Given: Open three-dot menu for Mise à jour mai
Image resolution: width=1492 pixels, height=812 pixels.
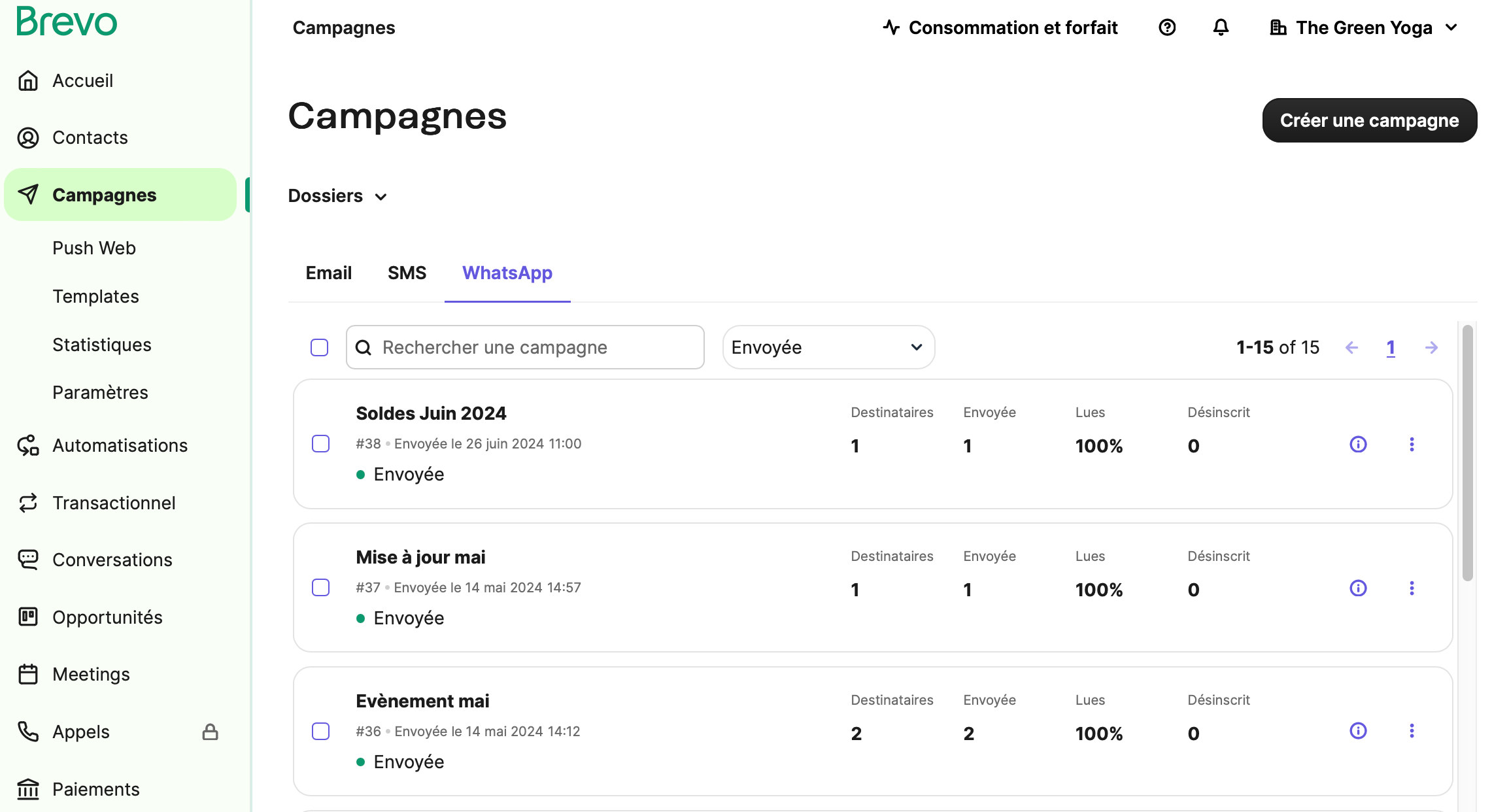Looking at the screenshot, I should 1412,588.
